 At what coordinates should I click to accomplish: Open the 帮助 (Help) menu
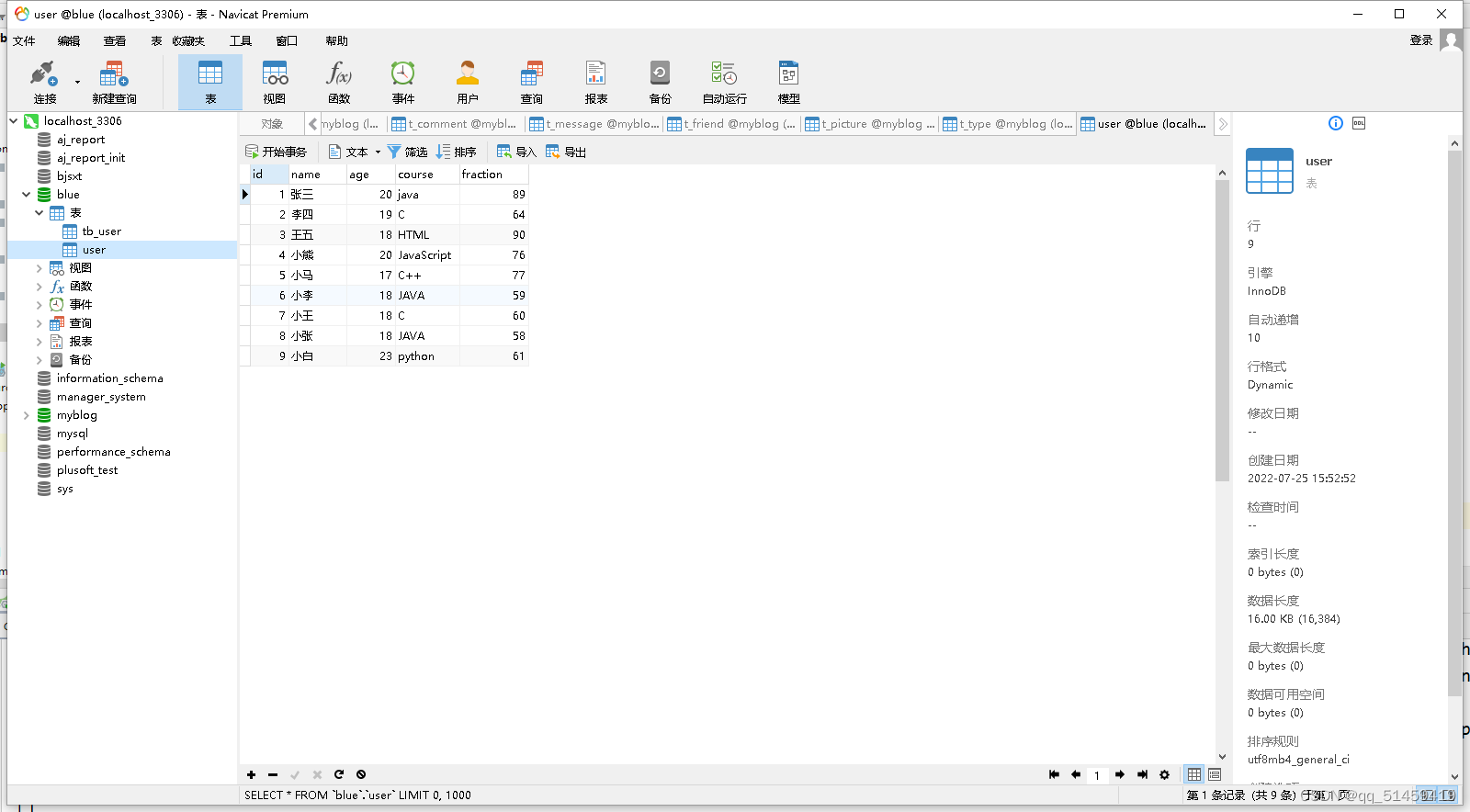click(336, 40)
